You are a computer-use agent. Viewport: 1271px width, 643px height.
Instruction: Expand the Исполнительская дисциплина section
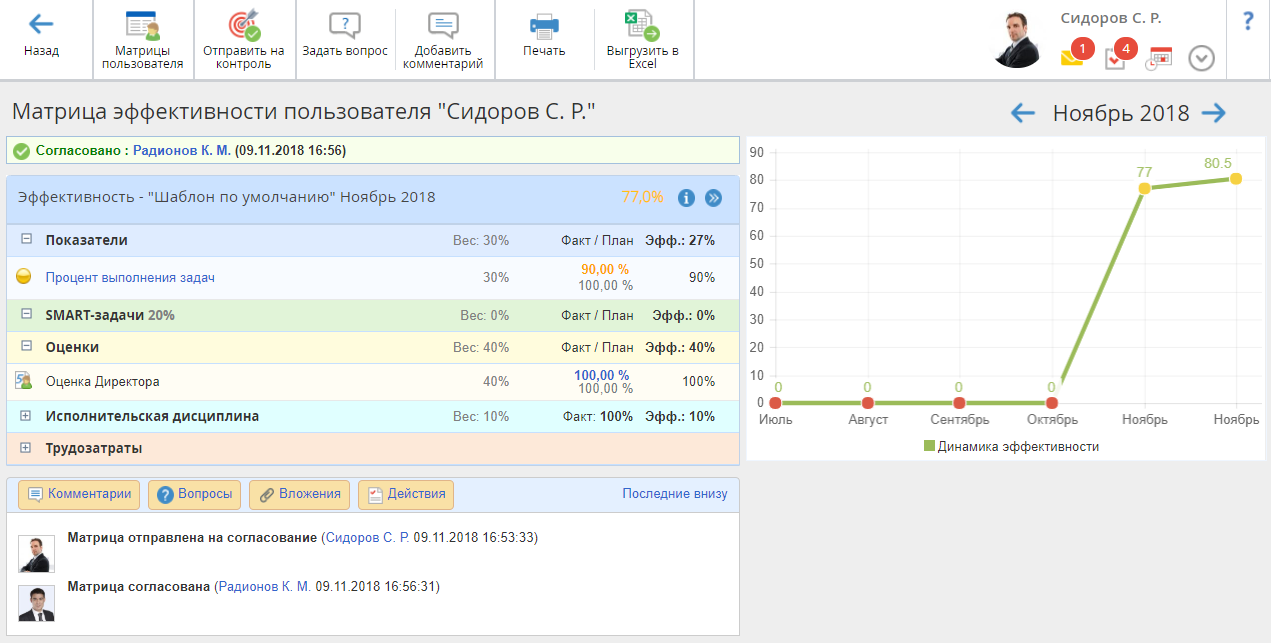[26, 416]
